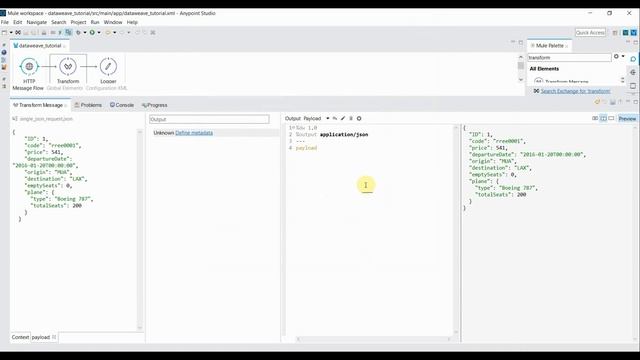Click the New file icon in toolbar
This screenshot has width=640, height=360.
pos(4,33)
